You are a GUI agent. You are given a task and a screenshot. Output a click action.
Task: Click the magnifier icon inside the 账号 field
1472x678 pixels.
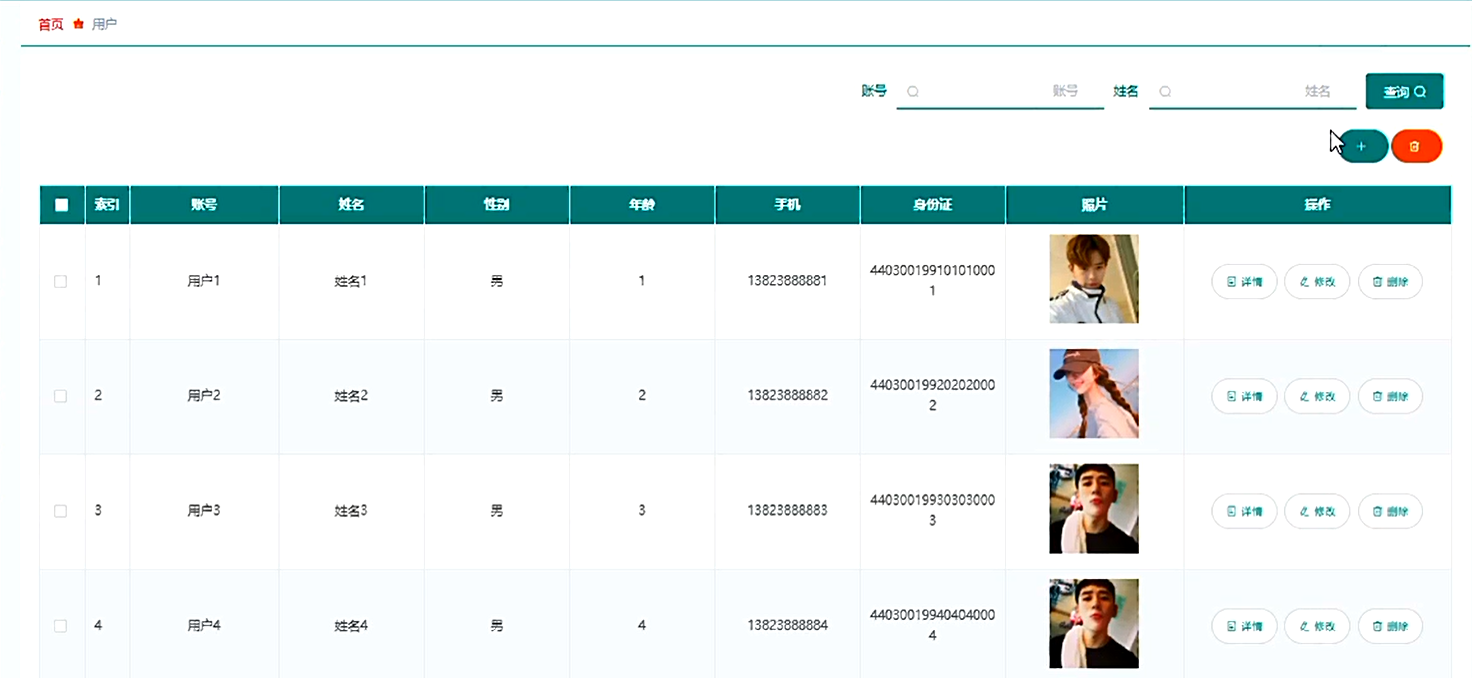pos(912,91)
